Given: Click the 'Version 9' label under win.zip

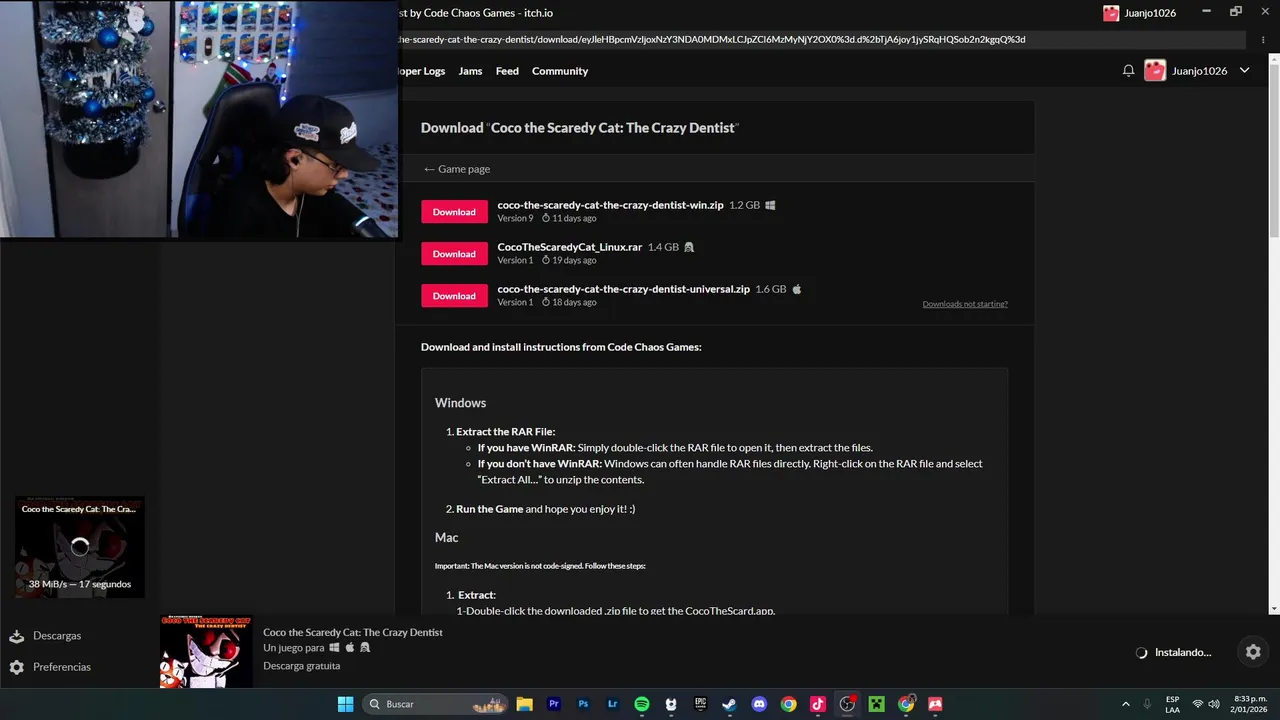Looking at the screenshot, I should tap(515, 218).
